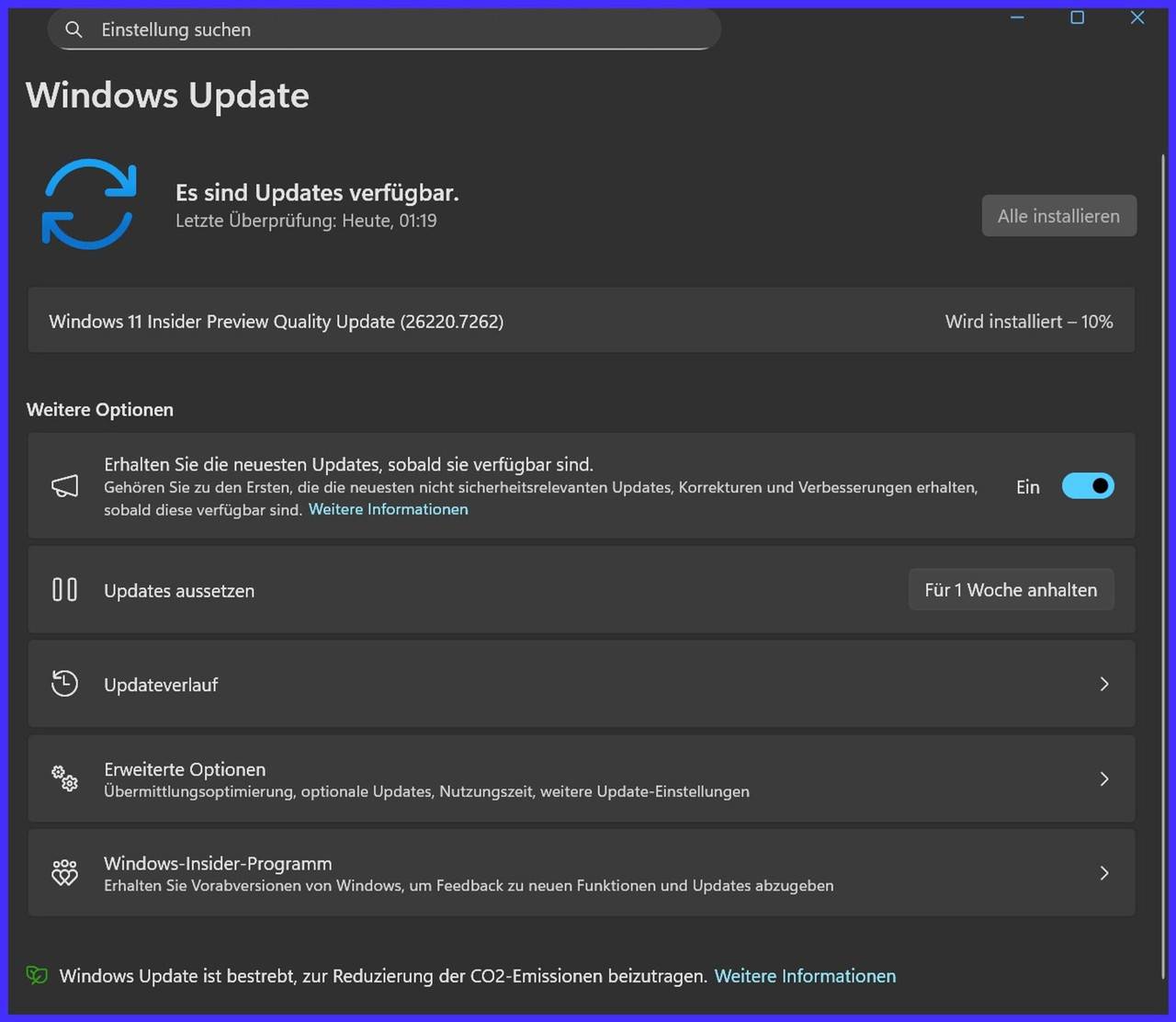The image size is (1176, 1022).
Task: Focus the Einstellung suchen search field
Action: click(384, 30)
